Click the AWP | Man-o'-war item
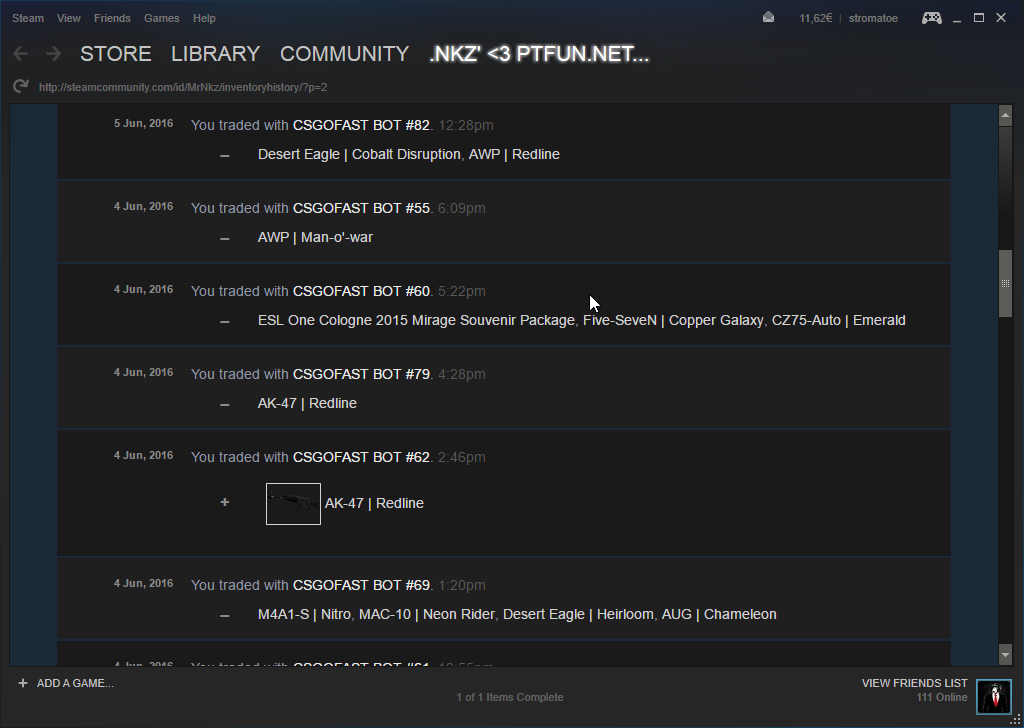This screenshot has width=1024, height=728. click(315, 237)
